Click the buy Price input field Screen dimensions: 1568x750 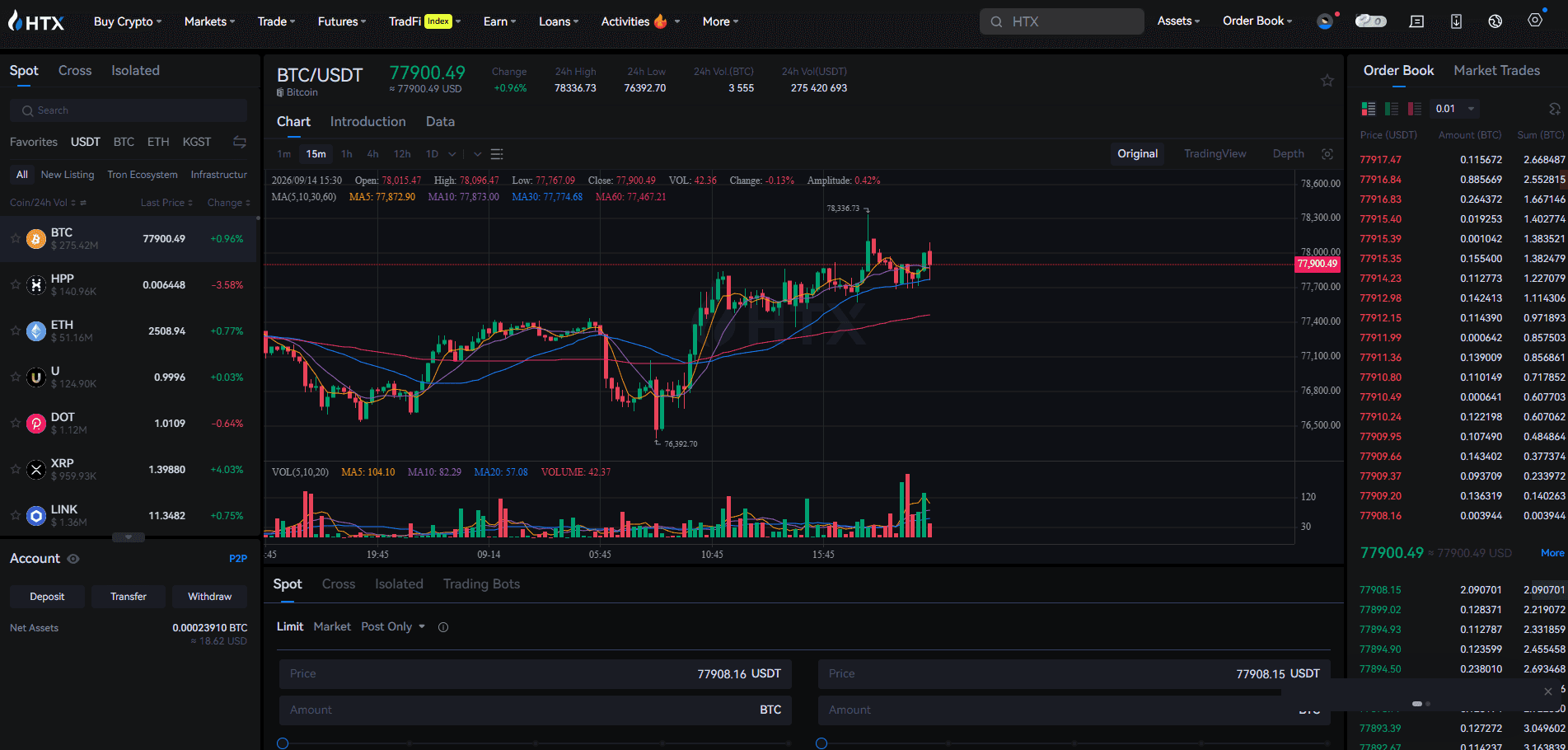pyautogui.click(x=536, y=674)
